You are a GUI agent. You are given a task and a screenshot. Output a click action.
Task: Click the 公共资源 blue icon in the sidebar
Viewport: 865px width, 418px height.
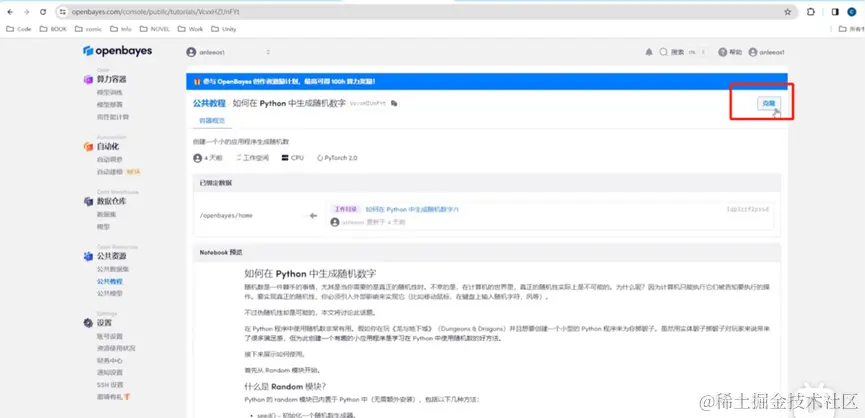[x=88, y=256]
